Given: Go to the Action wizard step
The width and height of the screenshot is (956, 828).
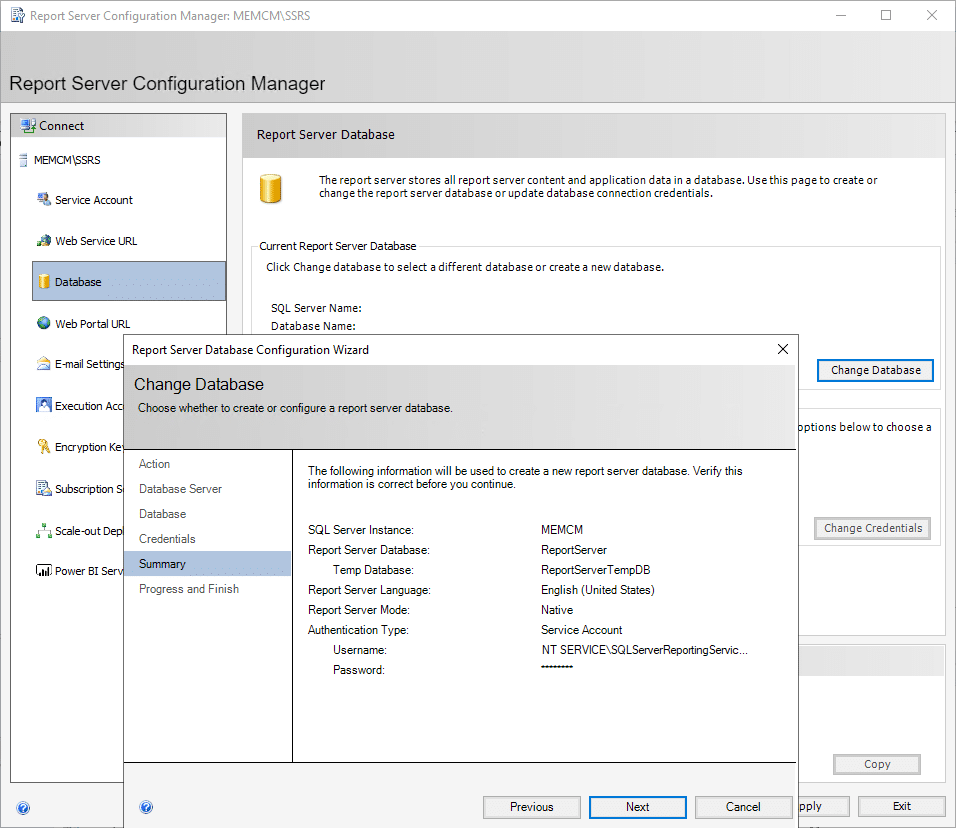Looking at the screenshot, I should [154, 464].
